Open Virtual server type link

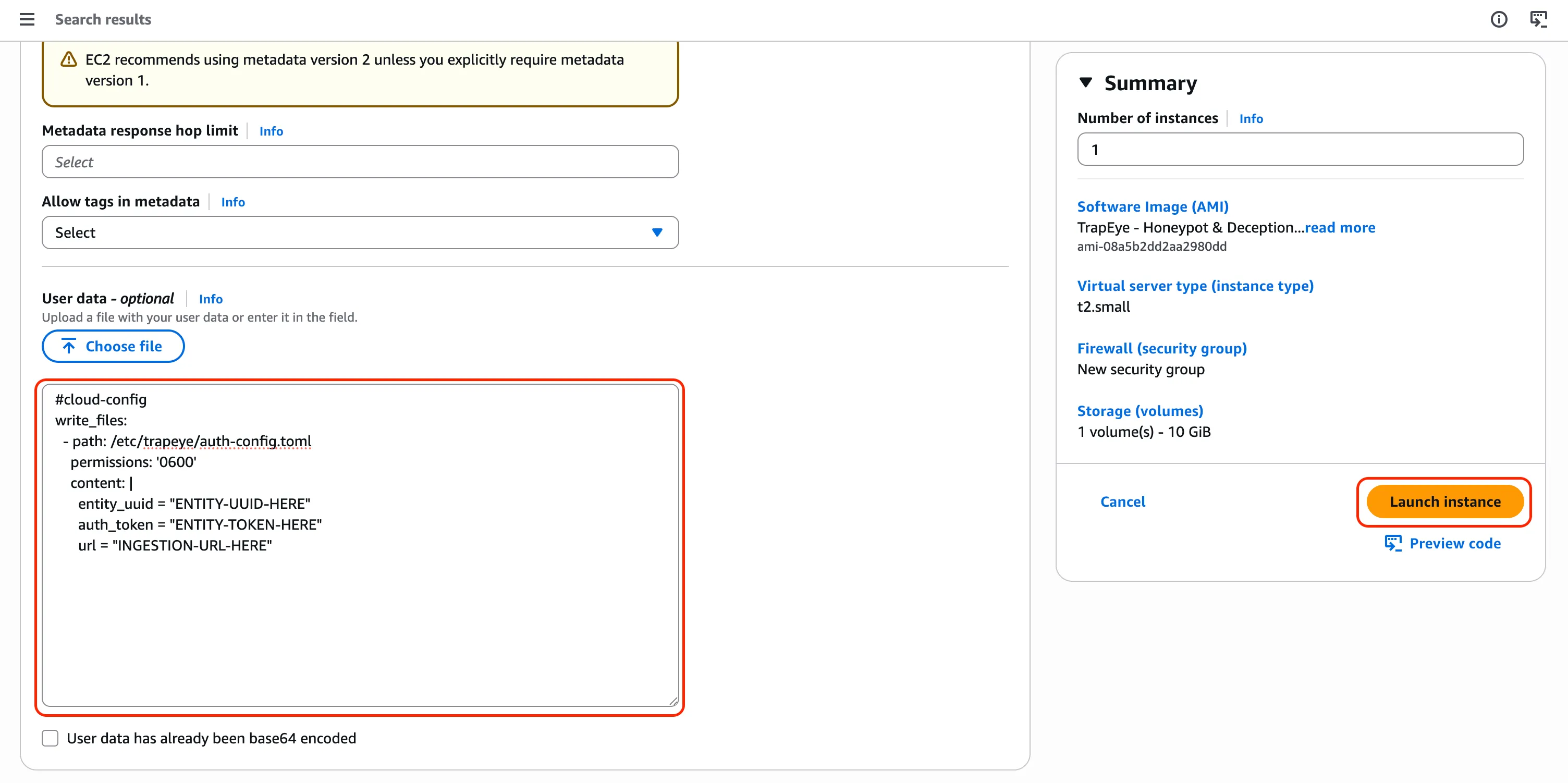point(1195,286)
